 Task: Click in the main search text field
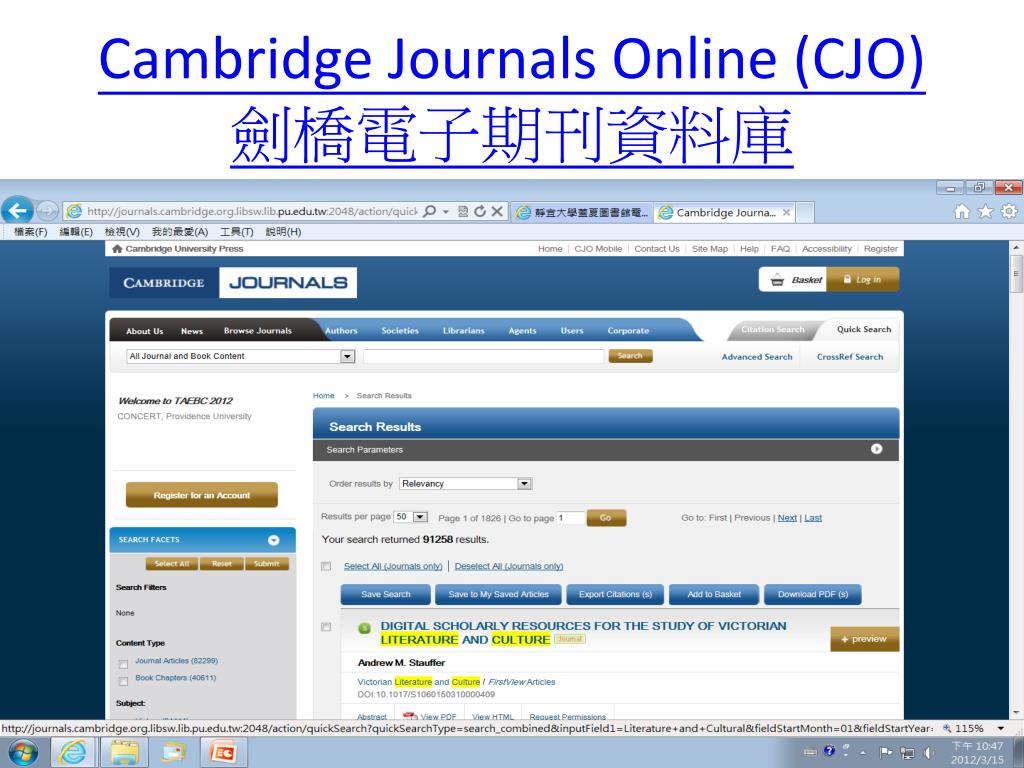click(484, 357)
